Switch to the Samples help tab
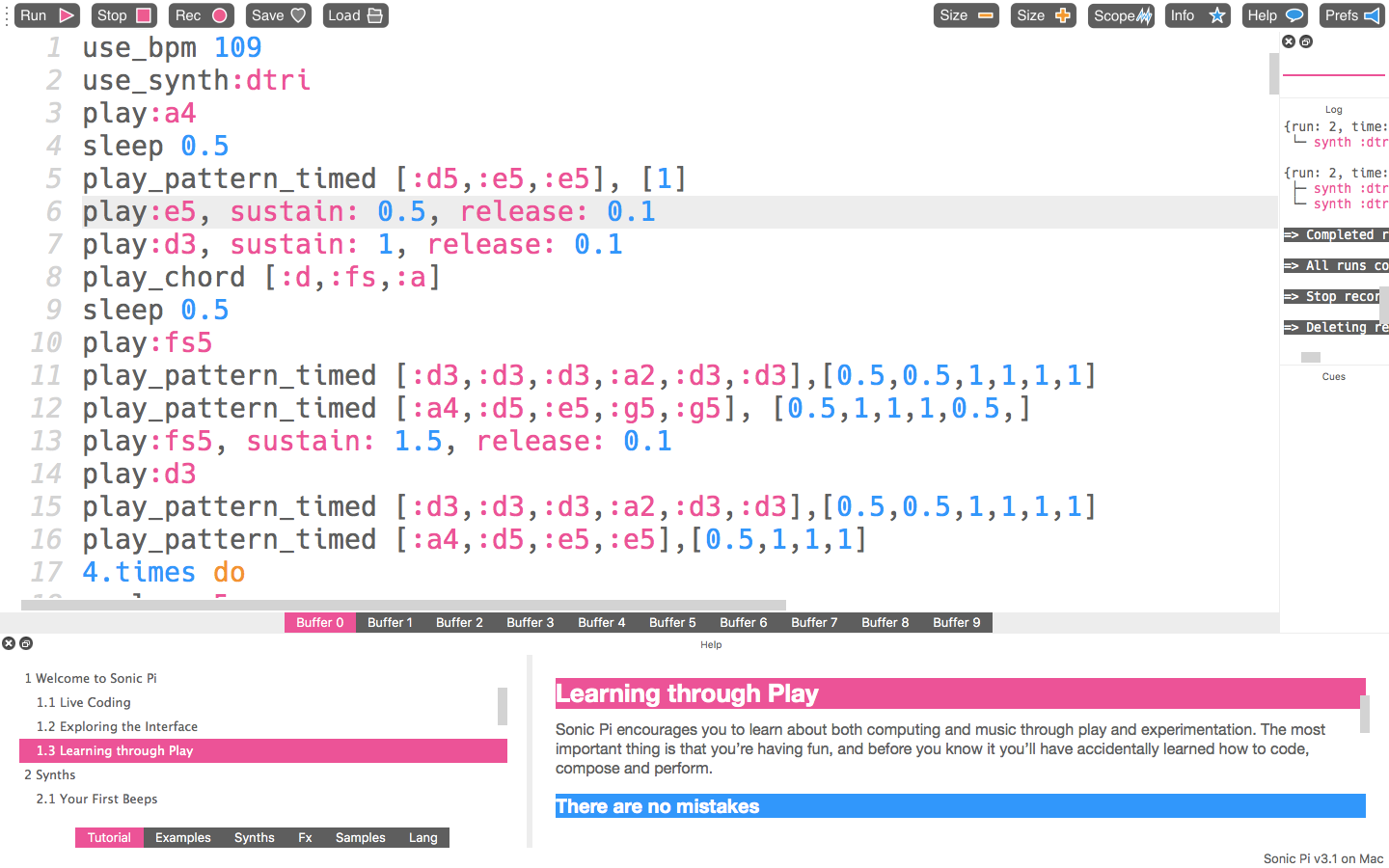Image resolution: width=1389 pixels, height=868 pixels. (x=360, y=837)
